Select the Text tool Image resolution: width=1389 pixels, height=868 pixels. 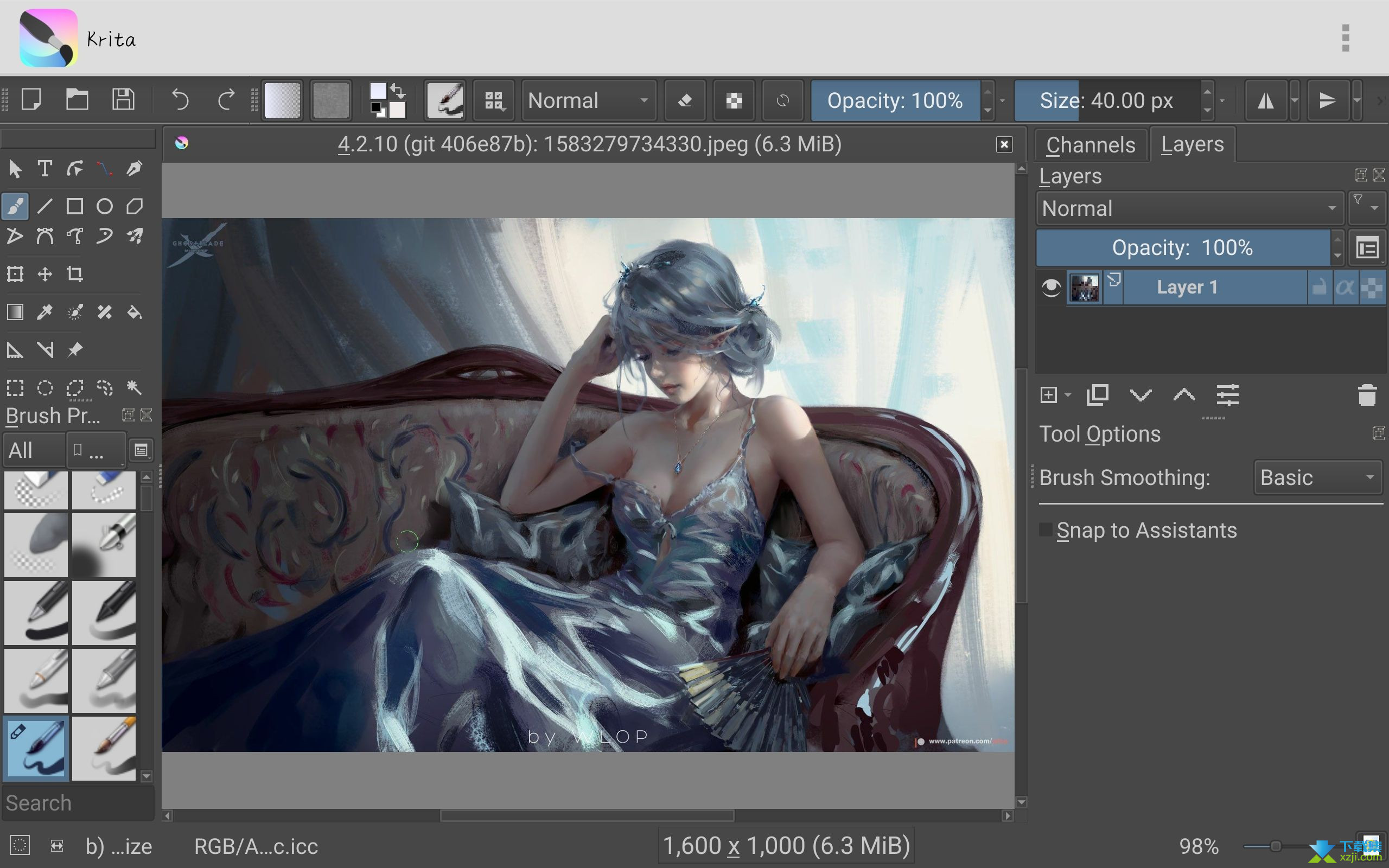point(45,169)
